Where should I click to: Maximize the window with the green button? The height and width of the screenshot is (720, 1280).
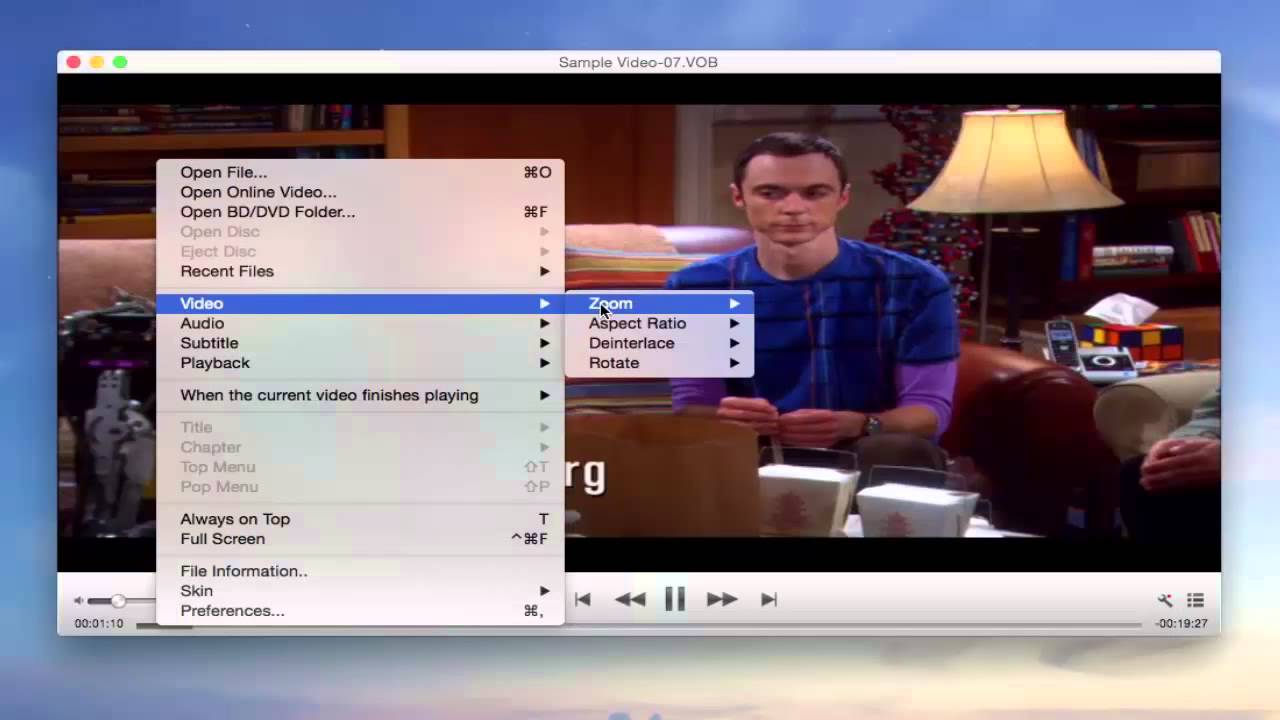coord(120,62)
